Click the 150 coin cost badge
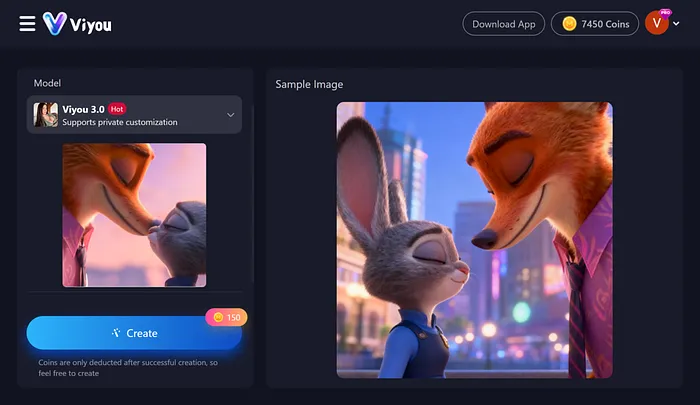 [226, 317]
